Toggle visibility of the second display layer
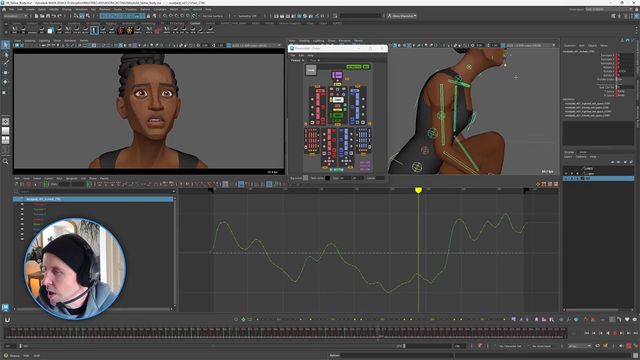The image size is (640, 360). click(566, 173)
